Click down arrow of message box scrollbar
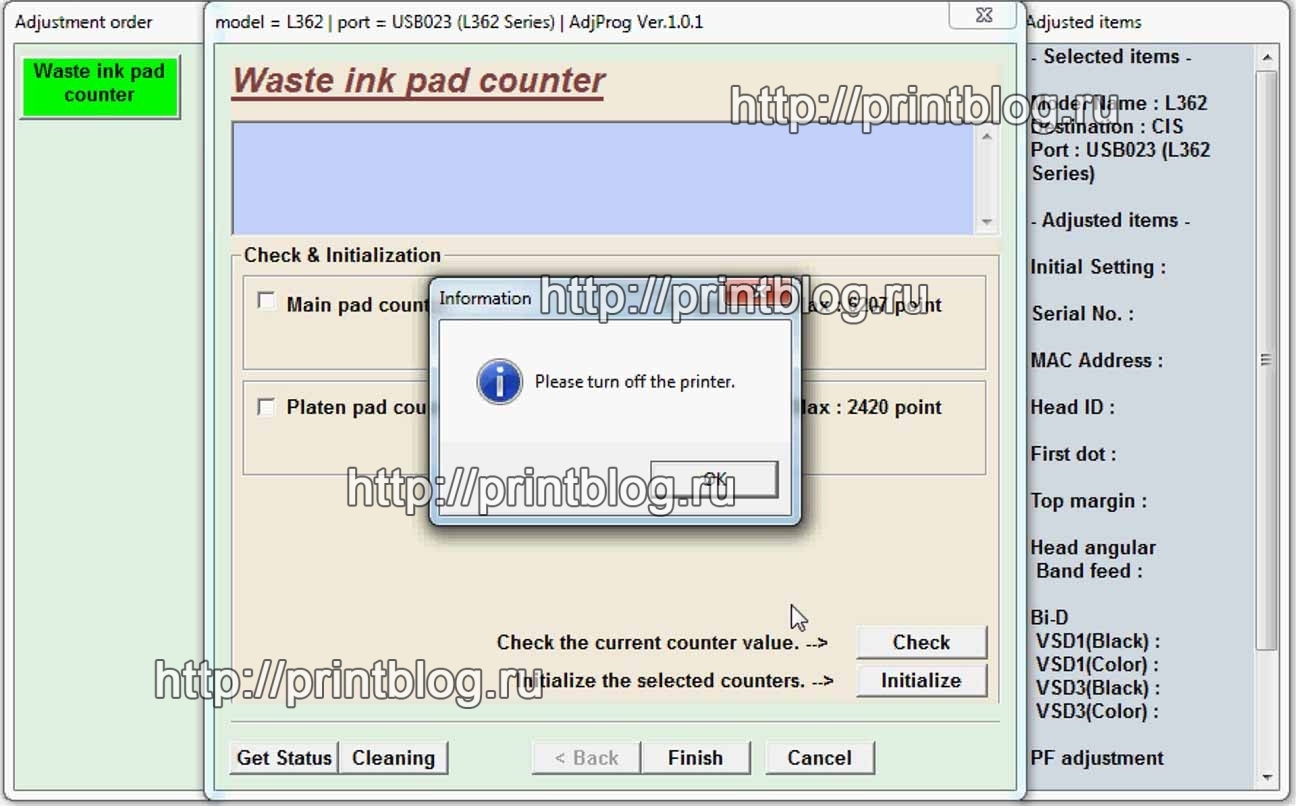1296x806 pixels. tap(987, 222)
